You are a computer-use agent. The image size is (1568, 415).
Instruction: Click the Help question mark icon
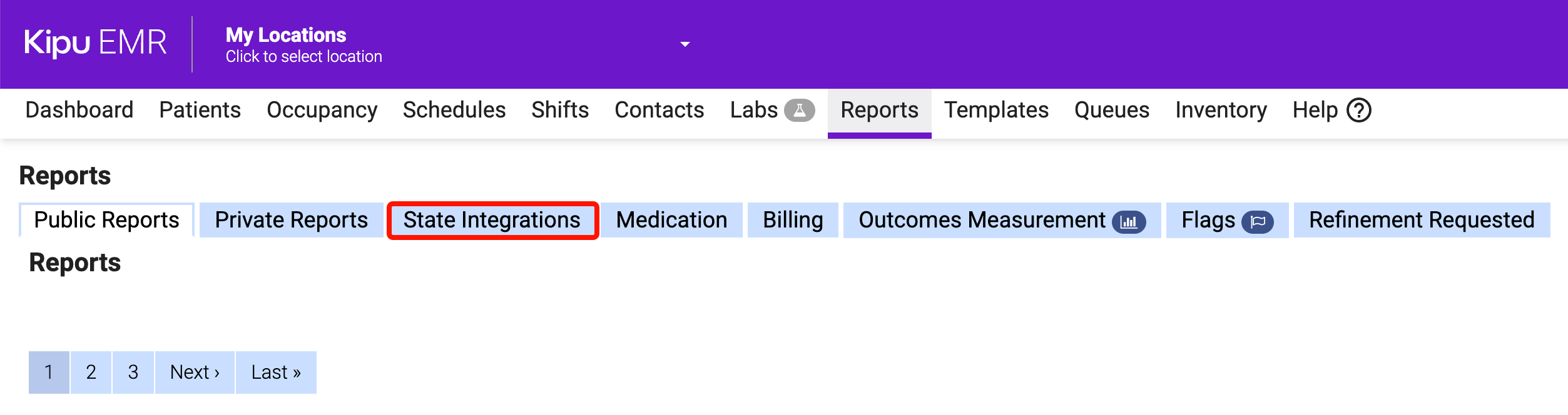pyautogui.click(x=1358, y=111)
